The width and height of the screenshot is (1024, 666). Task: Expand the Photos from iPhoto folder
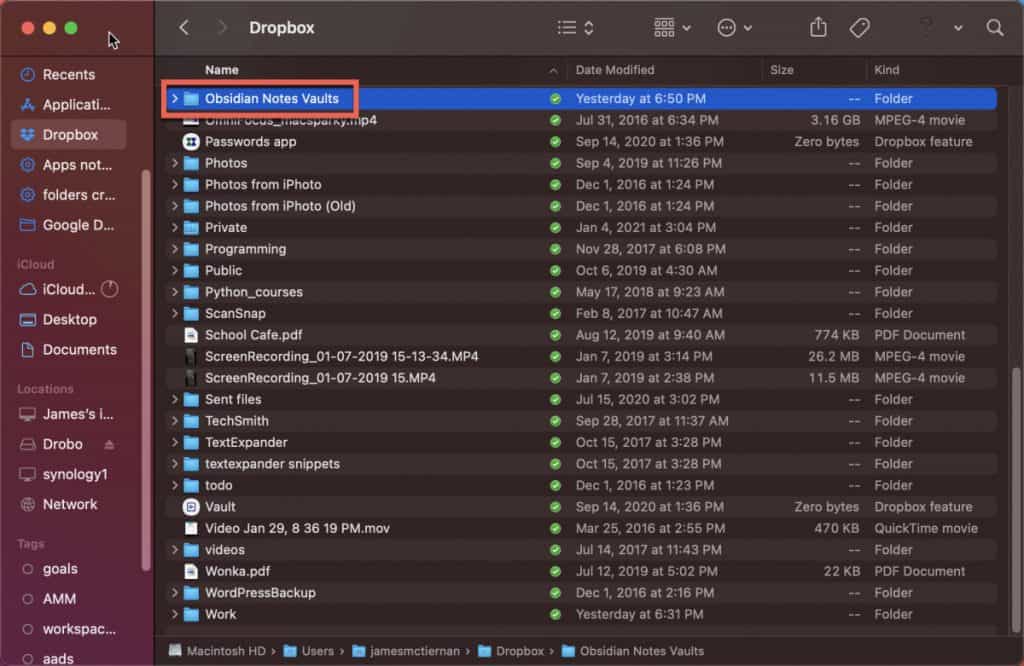174,184
